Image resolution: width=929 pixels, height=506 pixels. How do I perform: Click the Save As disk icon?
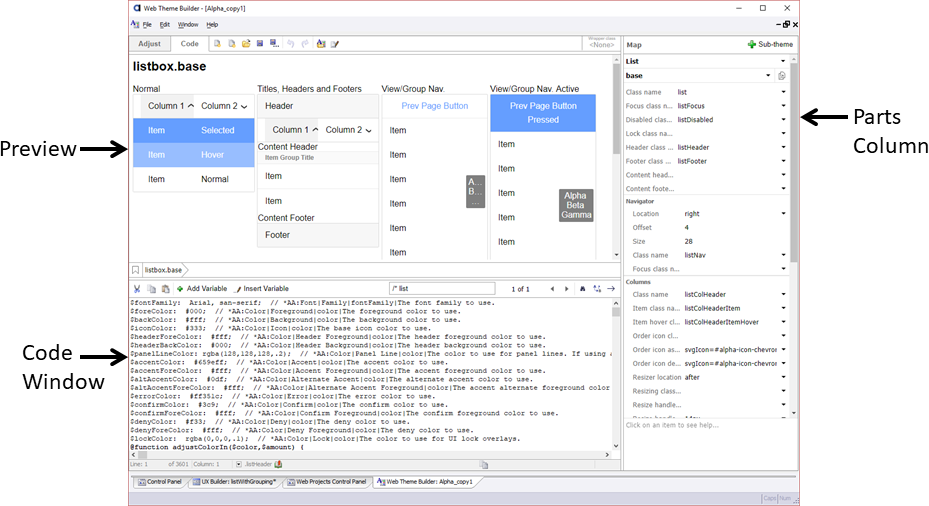[x=274, y=44]
